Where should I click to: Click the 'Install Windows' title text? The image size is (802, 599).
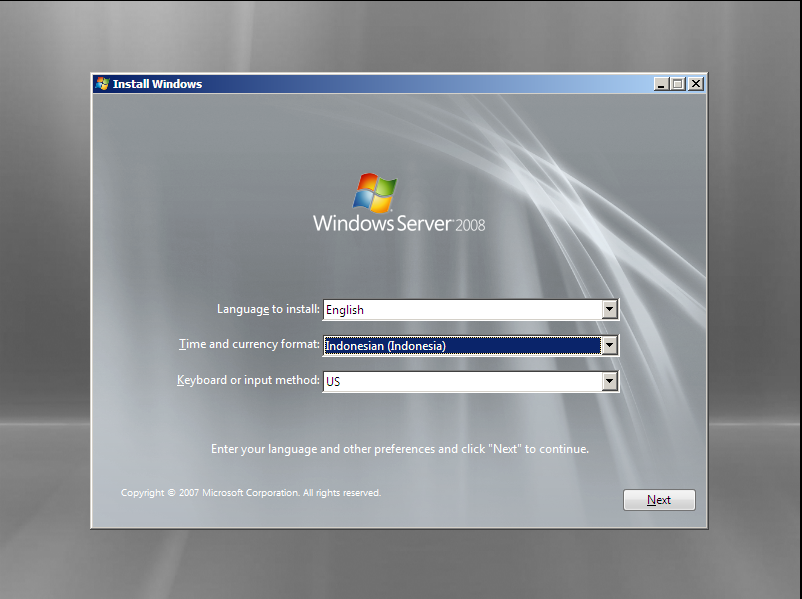pyautogui.click(x=157, y=84)
